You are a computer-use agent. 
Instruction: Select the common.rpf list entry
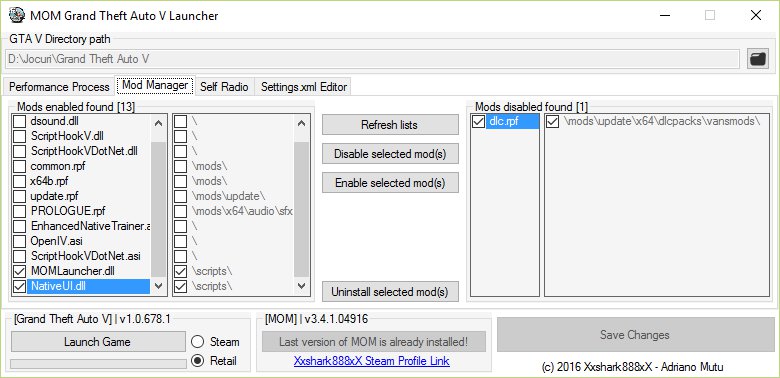[58, 166]
